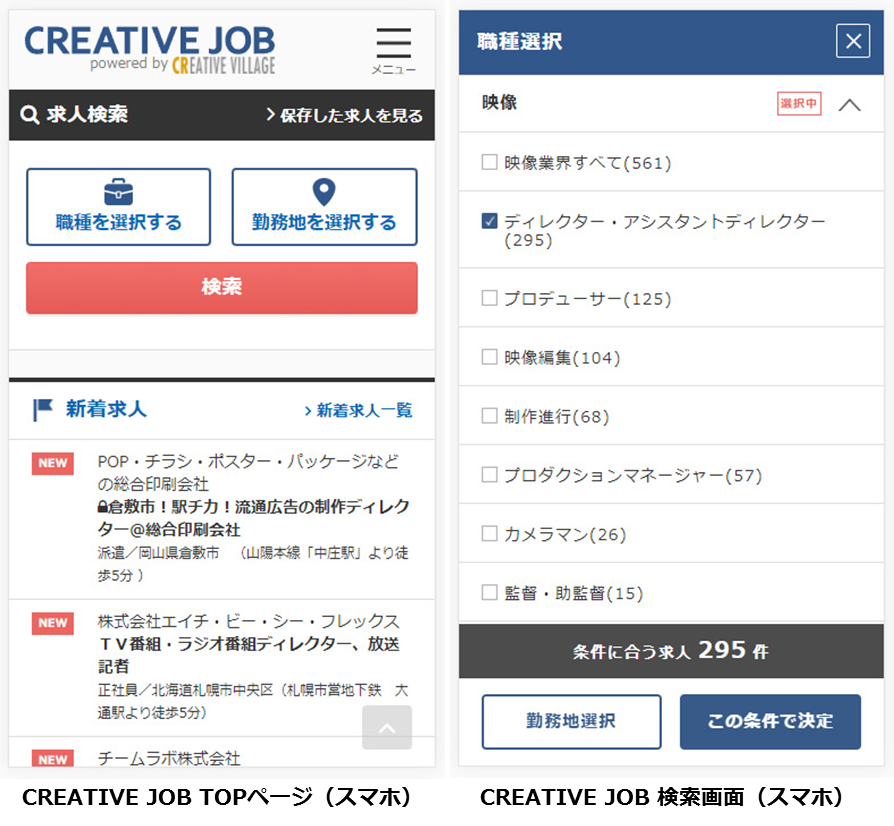The image size is (894, 826).
Task: Click the flag icon beside 新着求人
Action: tap(43, 409)
